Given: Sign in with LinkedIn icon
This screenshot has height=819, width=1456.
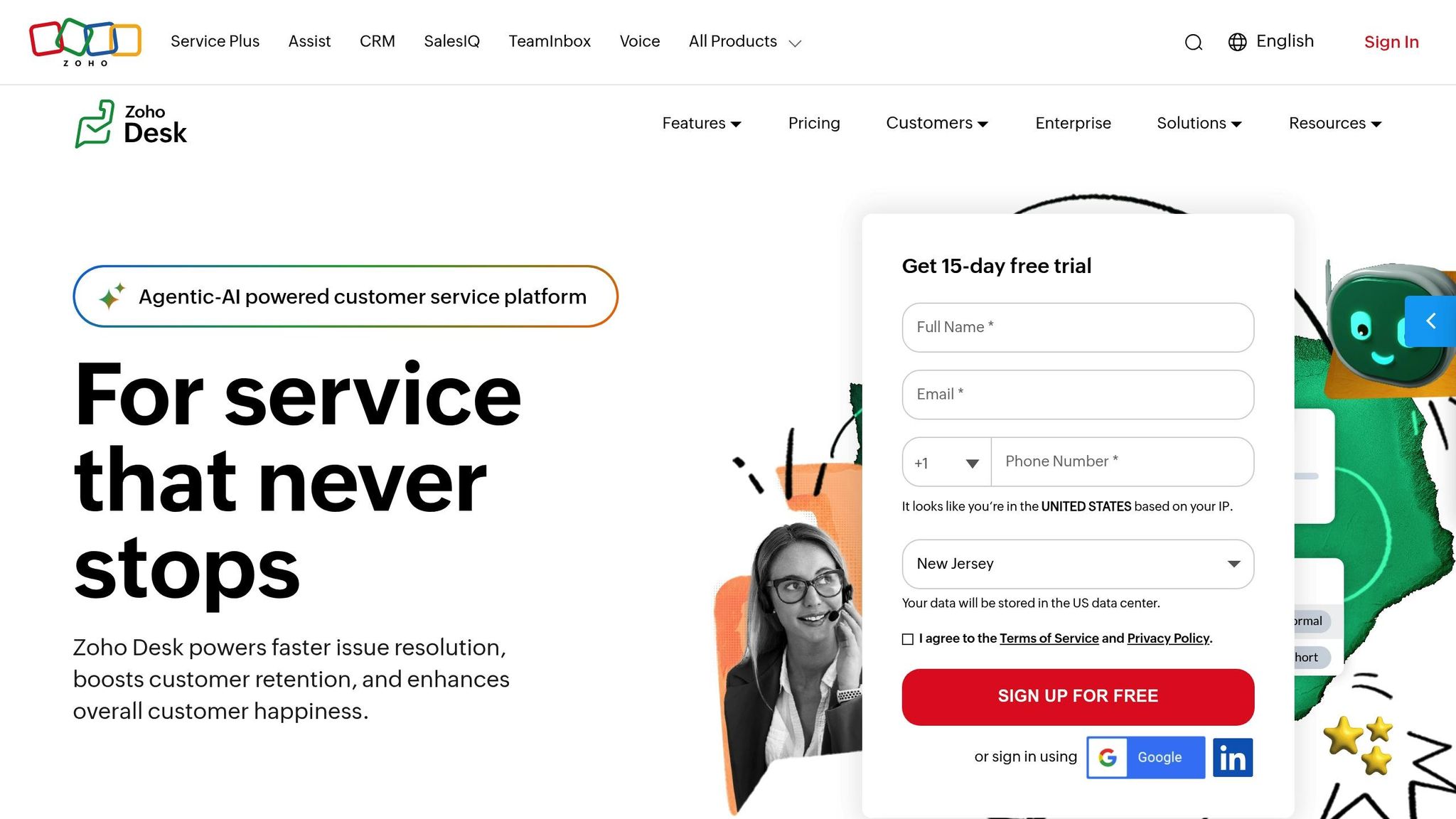Looking at the screenshot, I should point(1232,757).
